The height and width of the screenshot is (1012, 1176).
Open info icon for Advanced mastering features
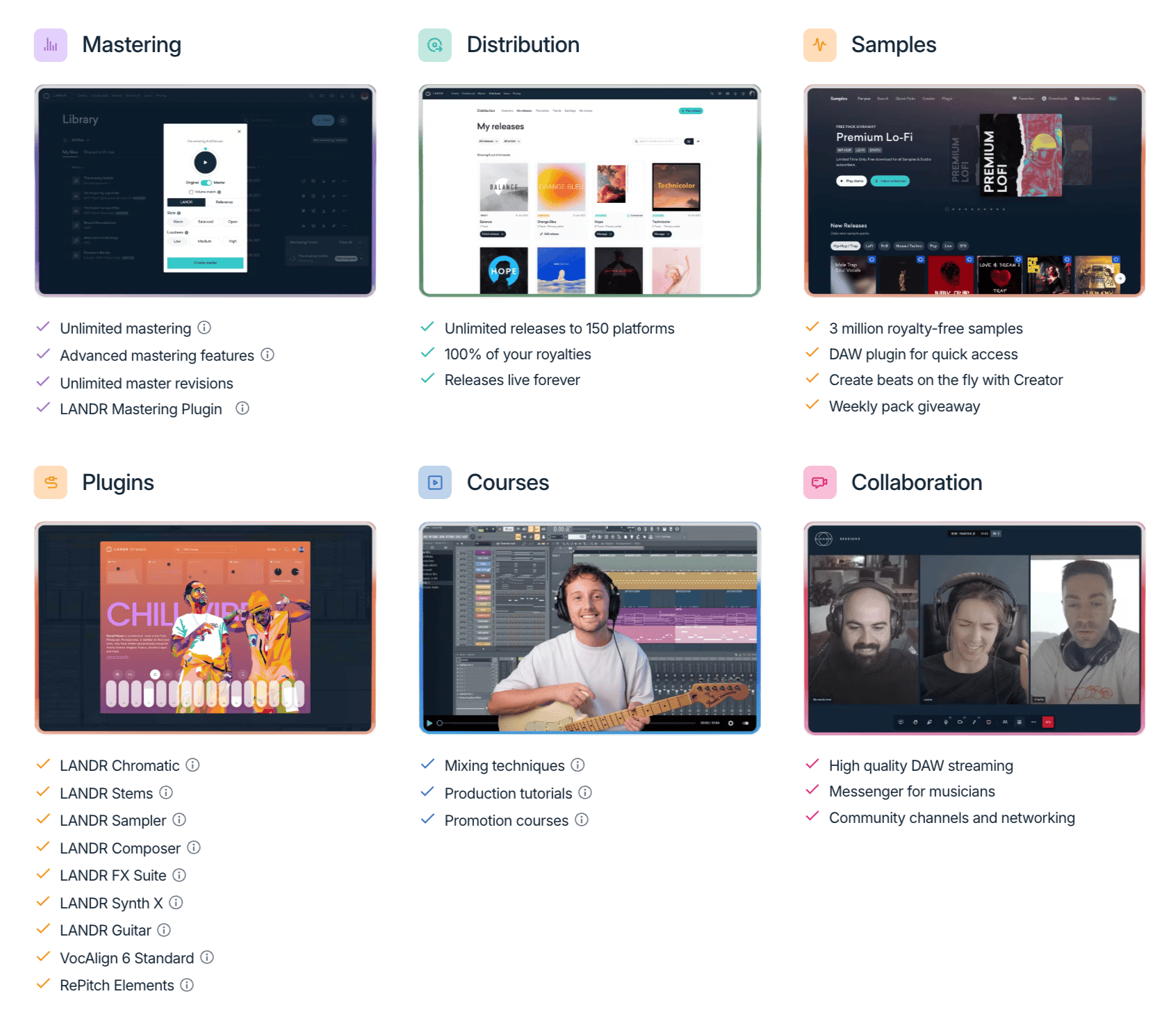(x=268, y=354)
